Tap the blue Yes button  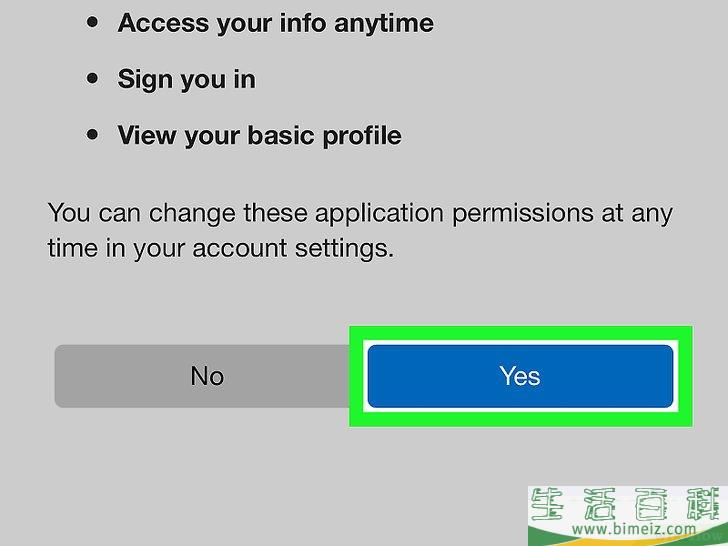(520, 376)
